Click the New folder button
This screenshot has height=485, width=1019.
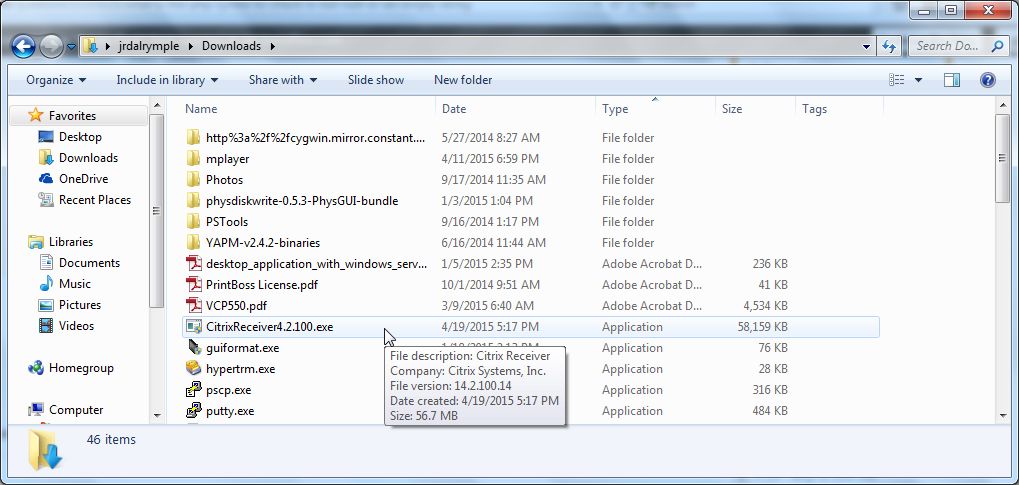[x=462, y=80]
